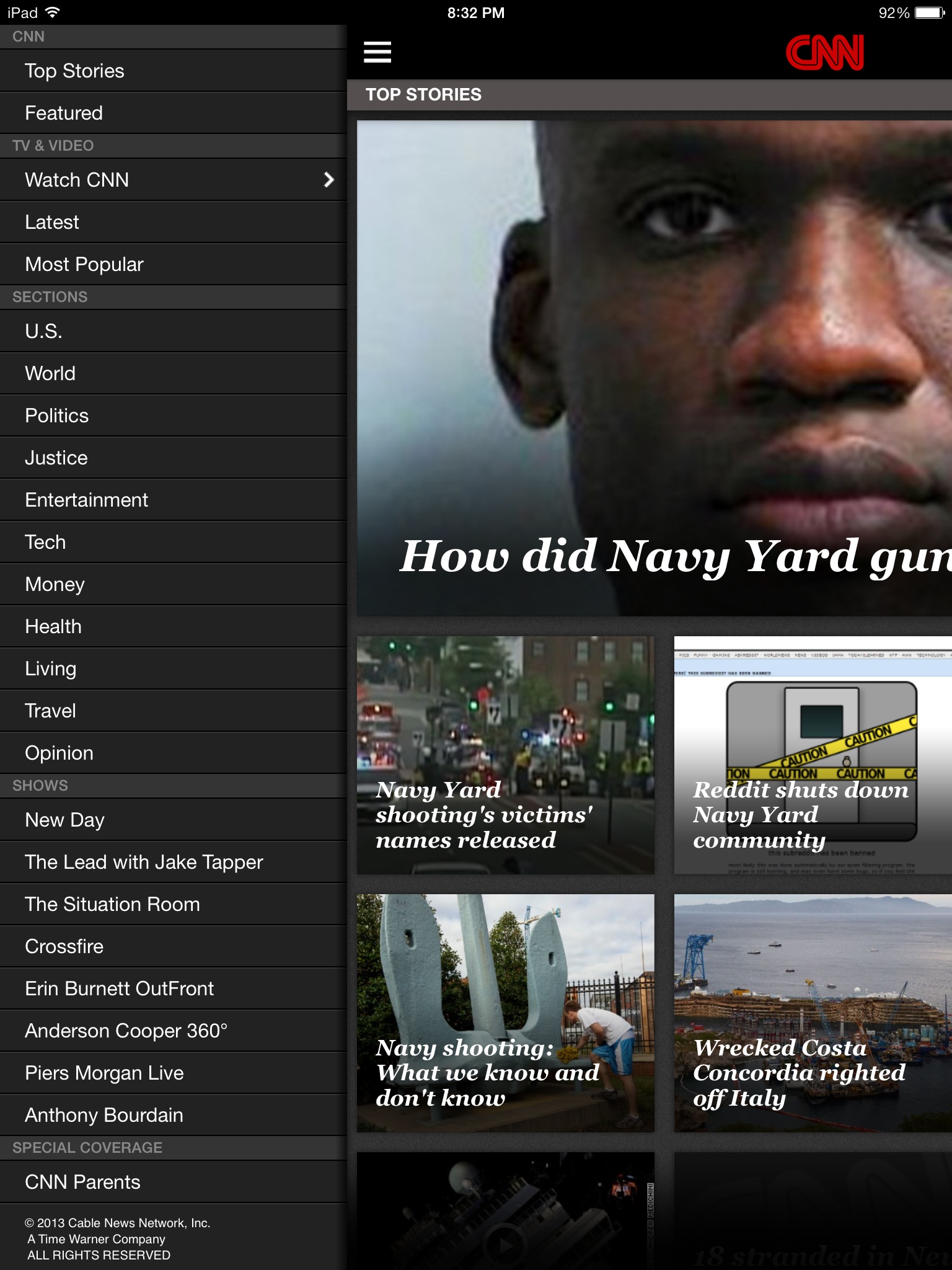Go to the Living section
Image resolution: width=952 pixels, height=1270 pixels.
click(173, 668)
